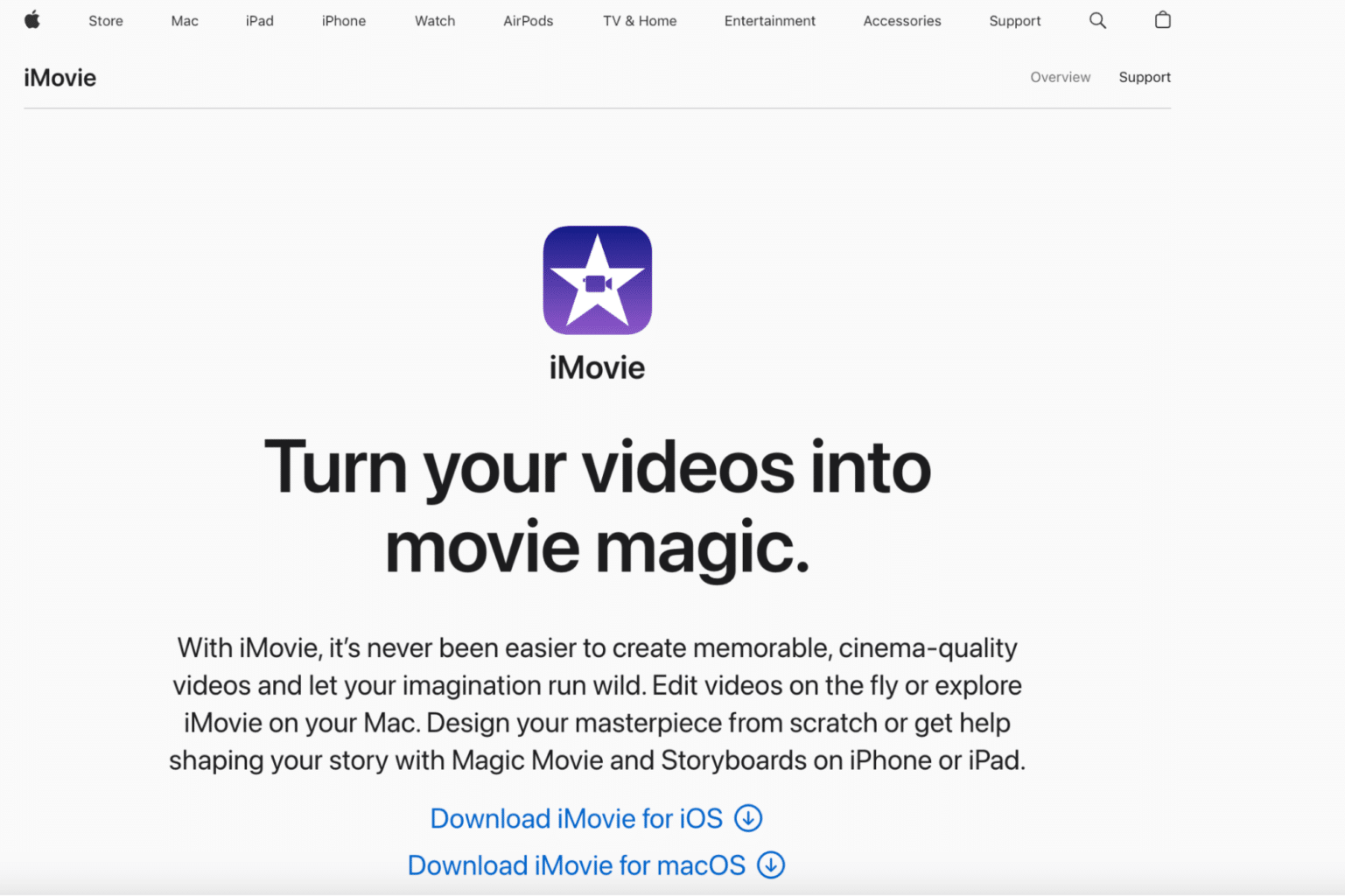The height and width of the screenshot is (896, 1345).
Task: Open the search magnifier icon
Action: click(1097, 20)
